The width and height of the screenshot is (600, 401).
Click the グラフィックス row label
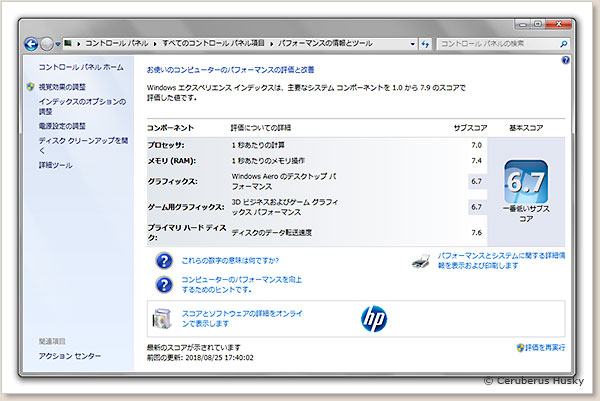[173, 181]
